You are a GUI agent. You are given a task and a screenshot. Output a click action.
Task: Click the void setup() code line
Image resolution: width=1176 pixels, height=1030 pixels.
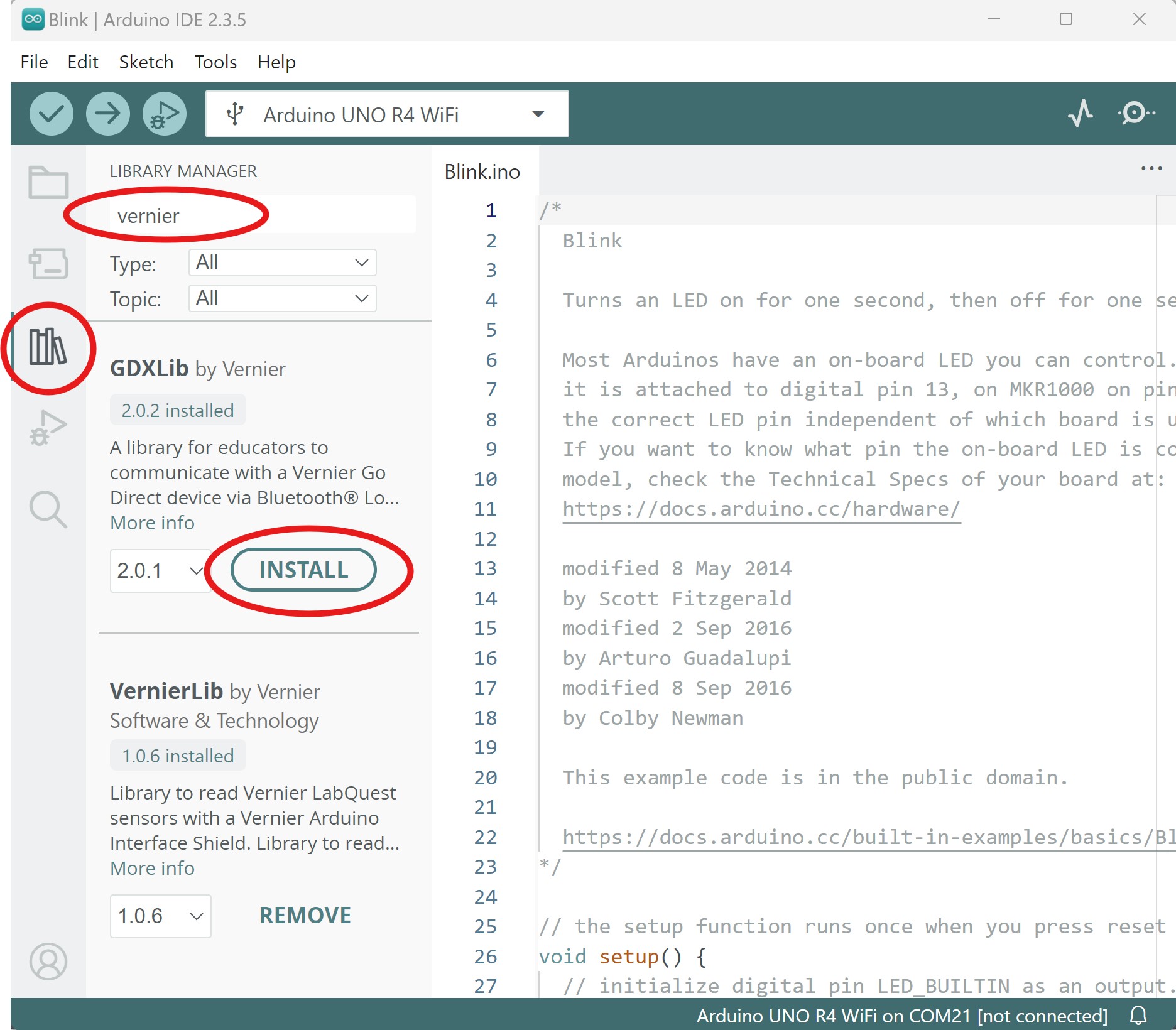point(623,957)
